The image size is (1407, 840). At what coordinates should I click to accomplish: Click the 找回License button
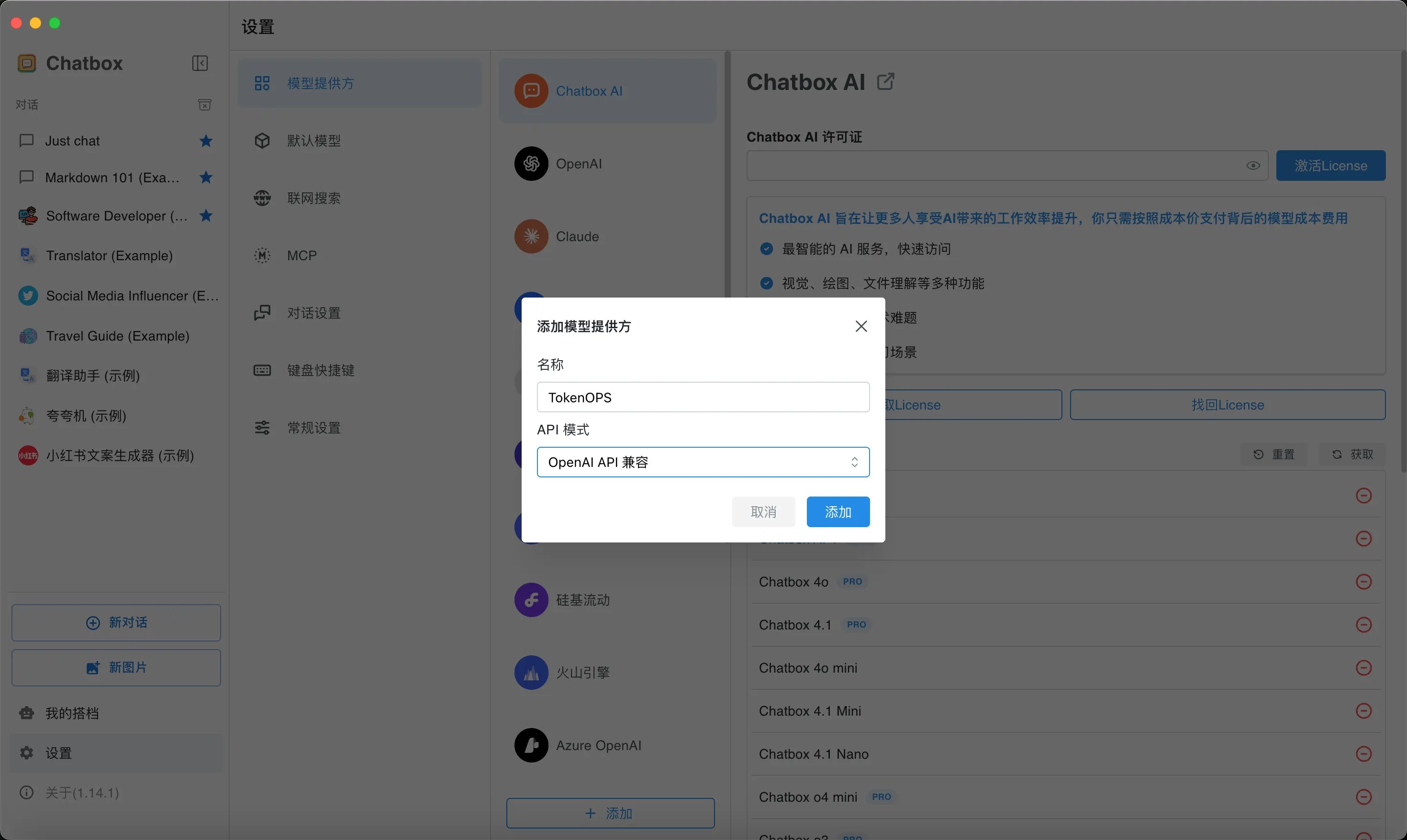point(1228,405)
